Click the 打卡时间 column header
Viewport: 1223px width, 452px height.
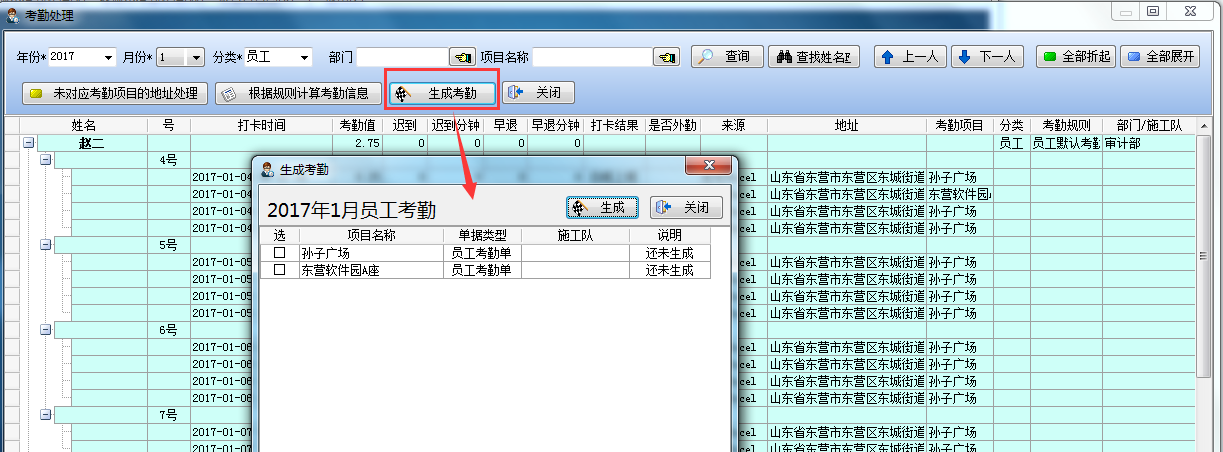point(261,126)
